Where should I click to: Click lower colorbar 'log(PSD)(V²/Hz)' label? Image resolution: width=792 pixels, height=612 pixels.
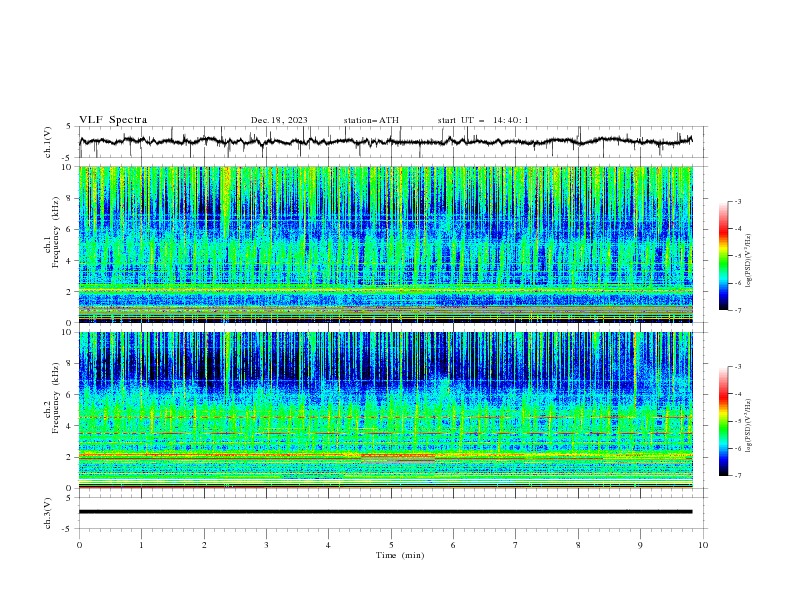[748, 425]
